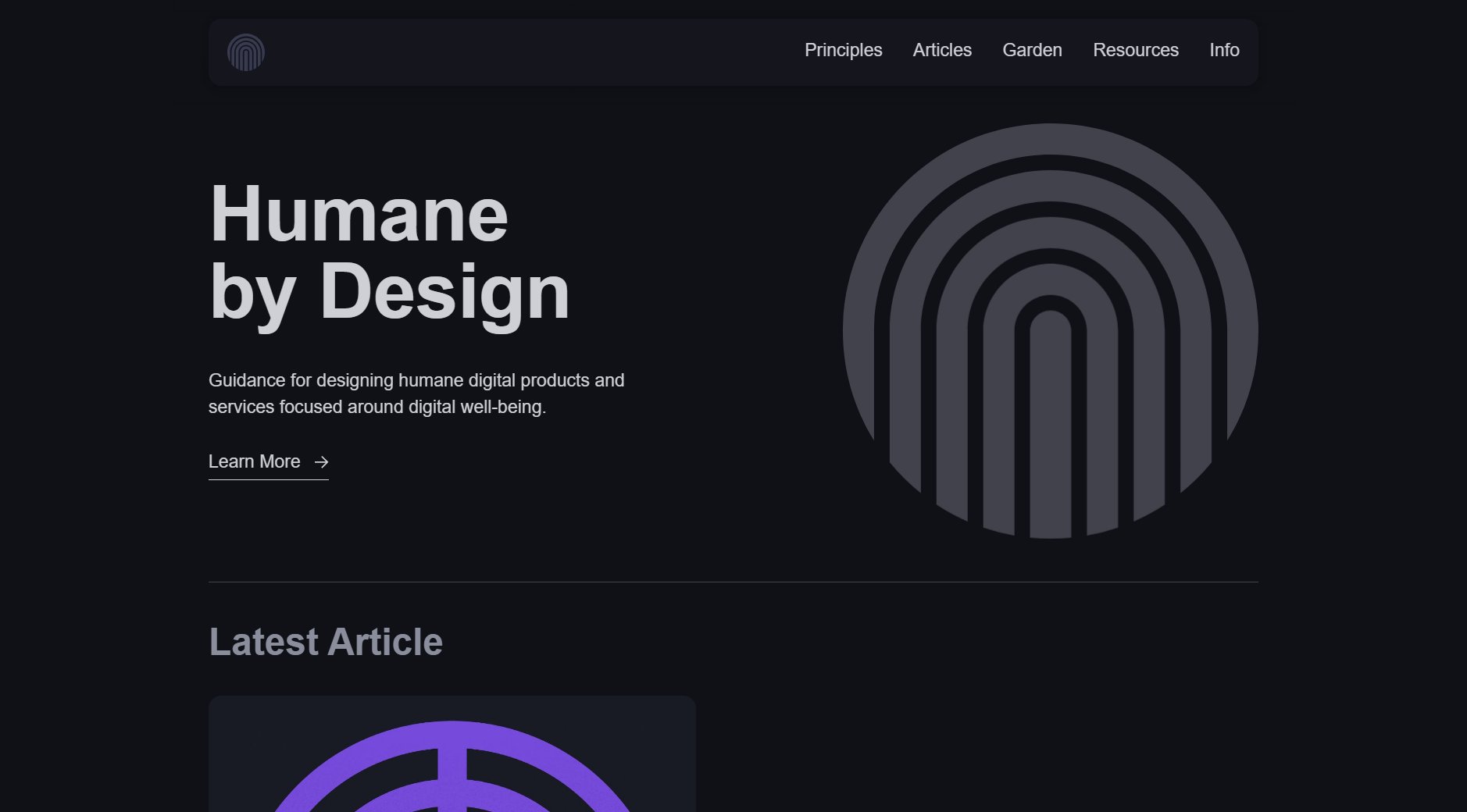The width and height of the screenshot is (1467, 812).
Task: Click the horizontal divider above Latest Article
Action: [x=733, y=582]
